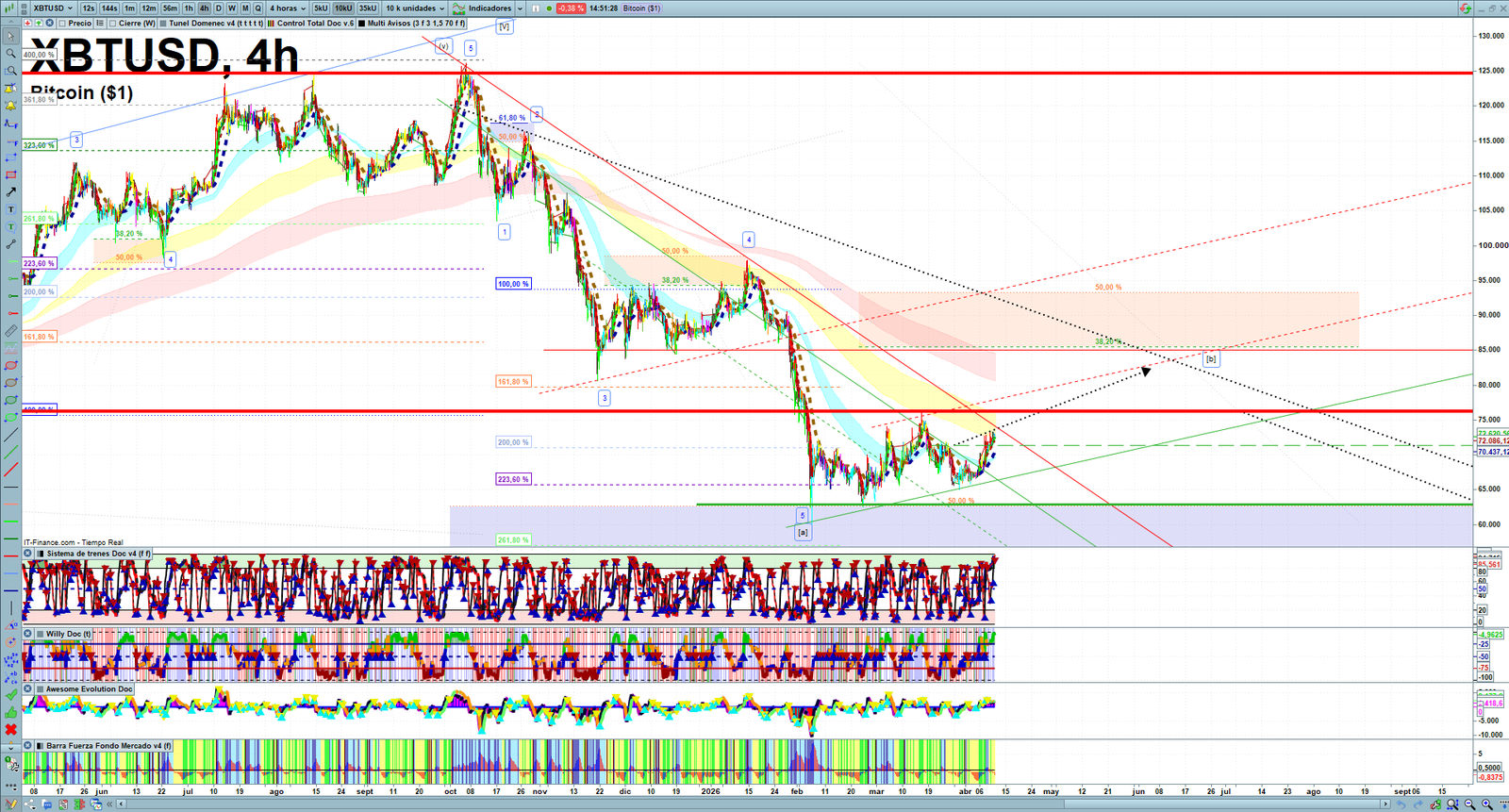Close the Sistema de trenes Doc v4 indicator
Image resolution: width=1509 pixels, height=812 pixels.
[28, 554]
